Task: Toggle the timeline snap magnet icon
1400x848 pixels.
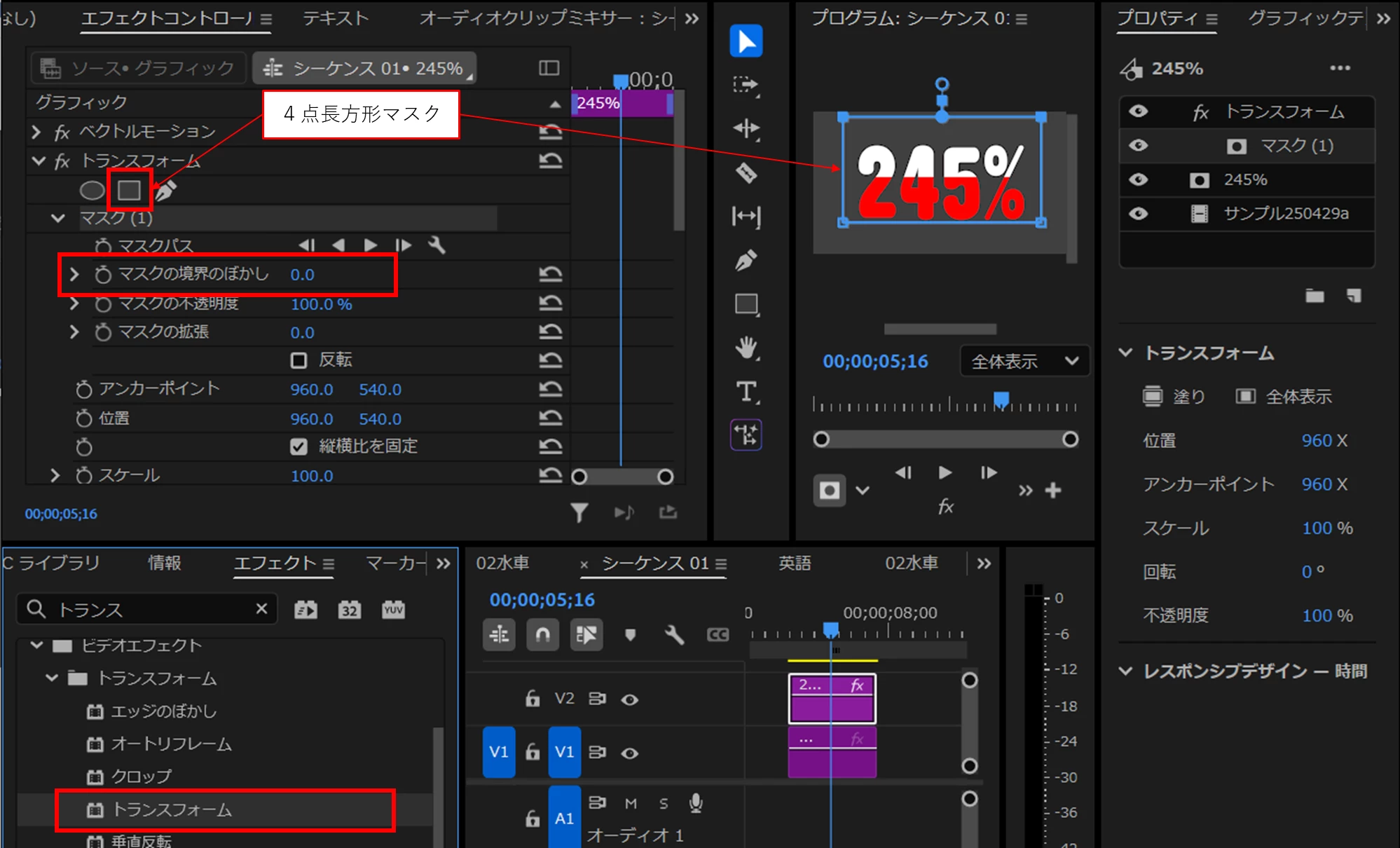Action: (542, 635)
